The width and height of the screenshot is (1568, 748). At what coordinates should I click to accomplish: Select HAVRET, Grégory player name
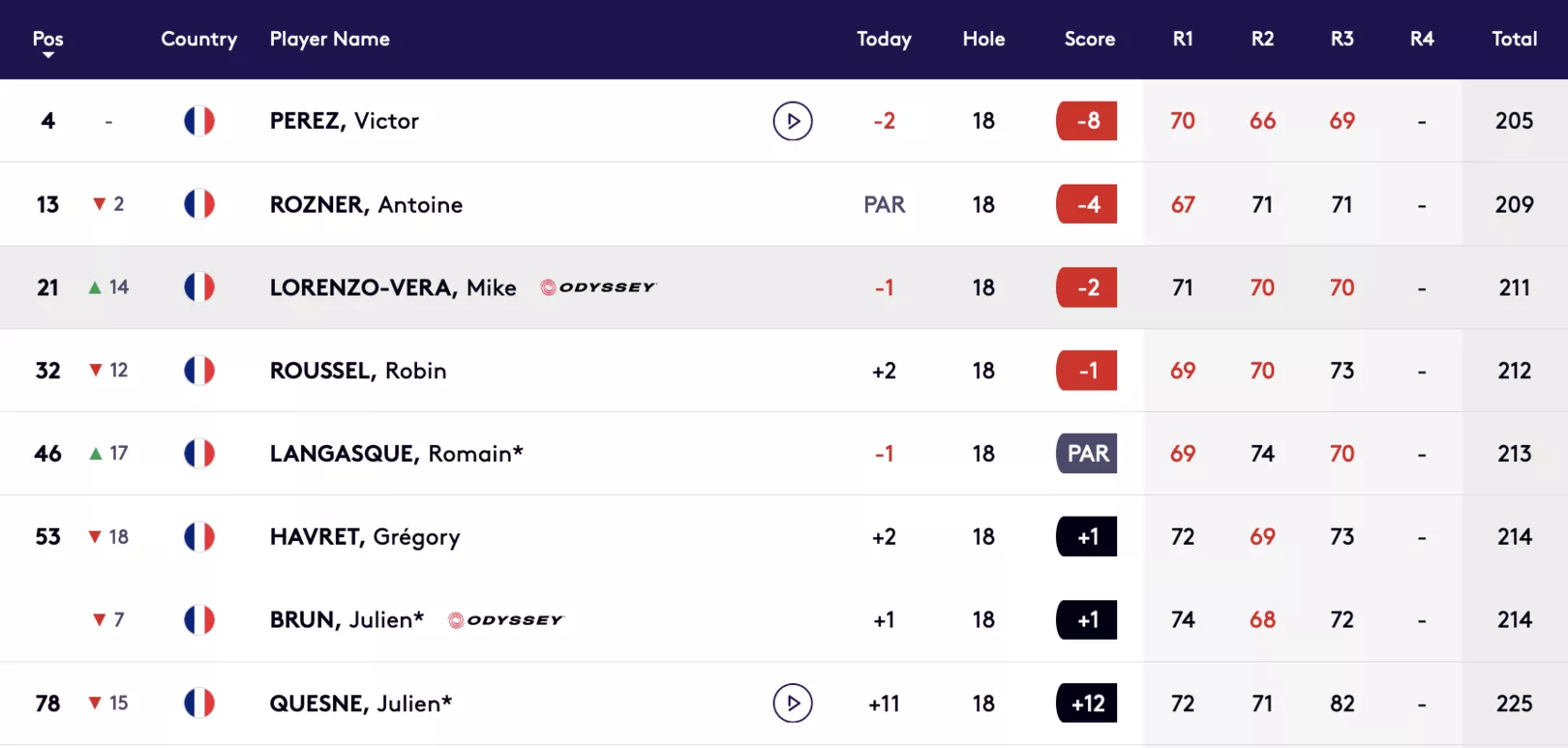(x=365, y=537)
